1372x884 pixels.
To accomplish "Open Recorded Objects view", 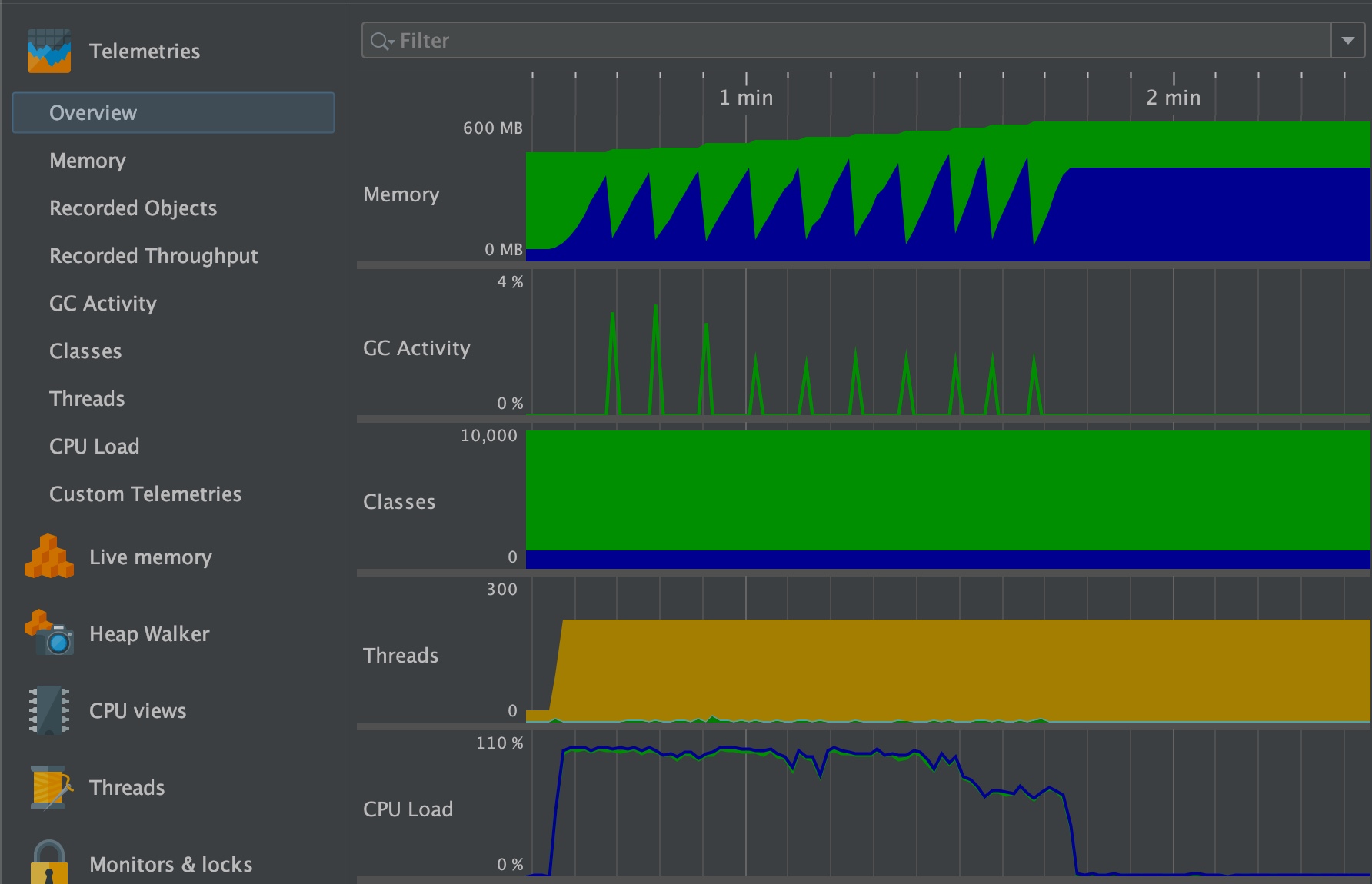I will [133, 208].
